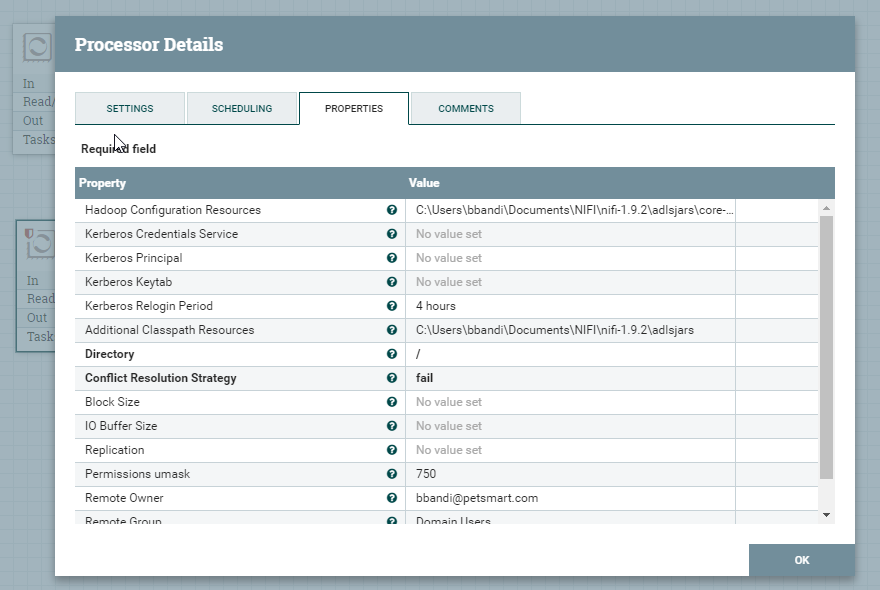The width and height of the screenshot is (880, 590).
Task: Click help icon beside Kerberos Credentials Service
Action: tap(392, 234)
